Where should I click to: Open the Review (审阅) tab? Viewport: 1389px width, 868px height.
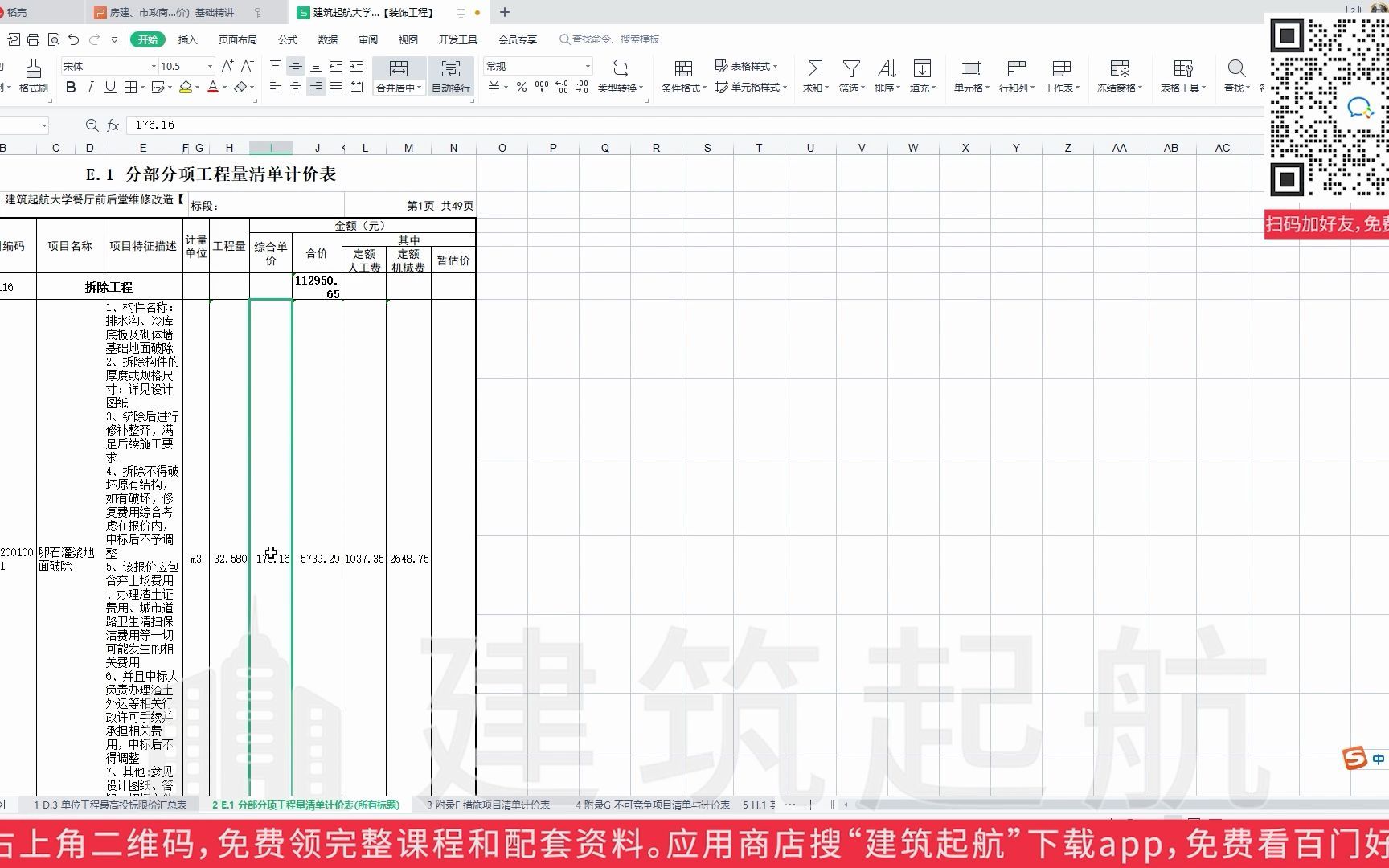[368, 39]
